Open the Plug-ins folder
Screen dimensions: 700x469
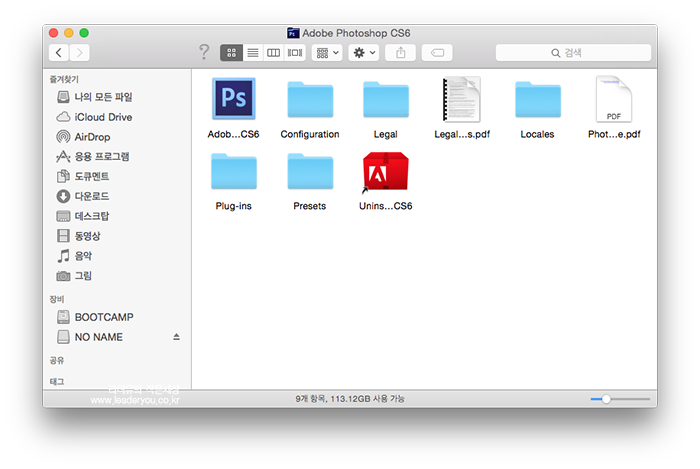(x=233, y=172)
